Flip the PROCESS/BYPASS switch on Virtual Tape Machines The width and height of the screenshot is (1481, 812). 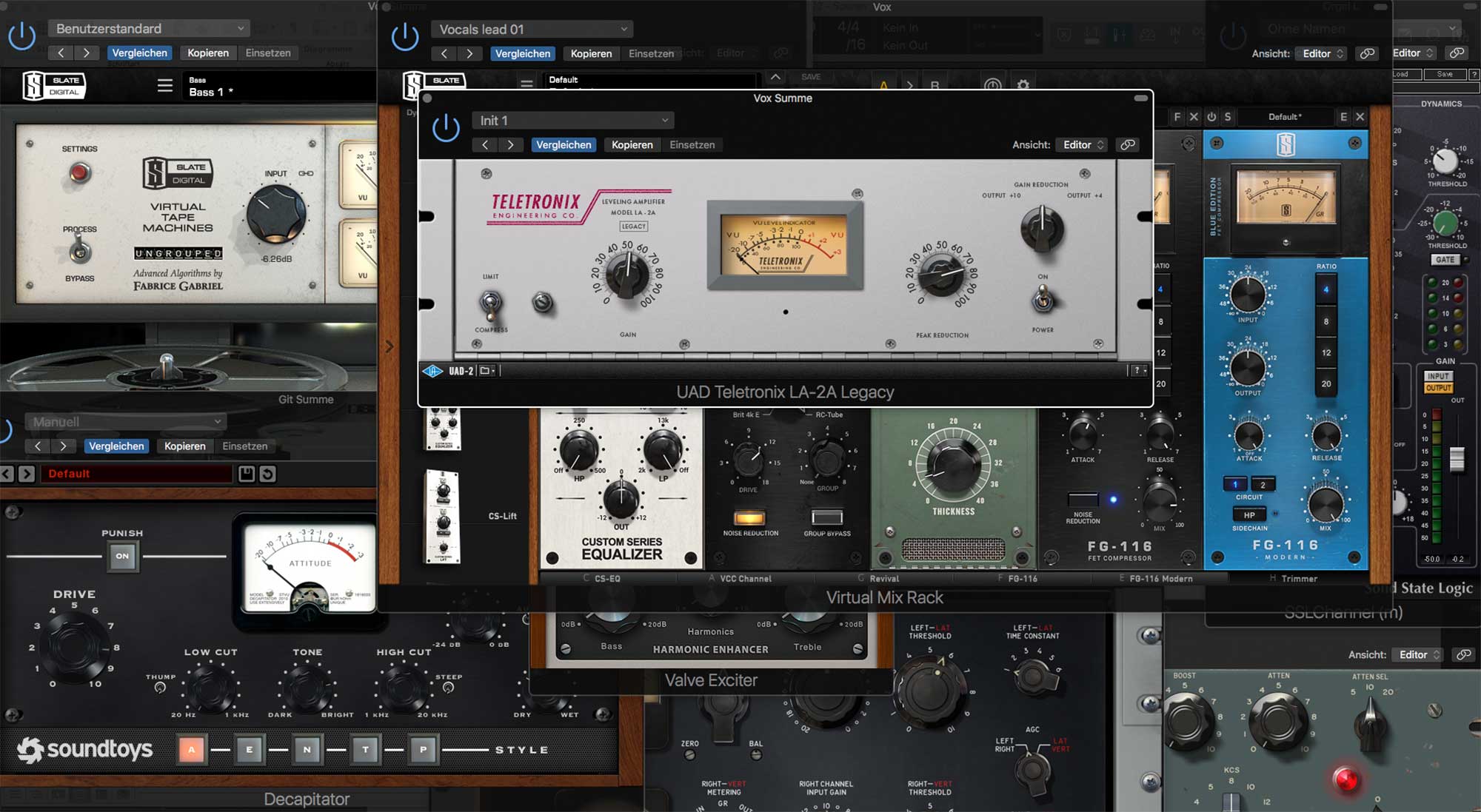(x=80, y=251)
